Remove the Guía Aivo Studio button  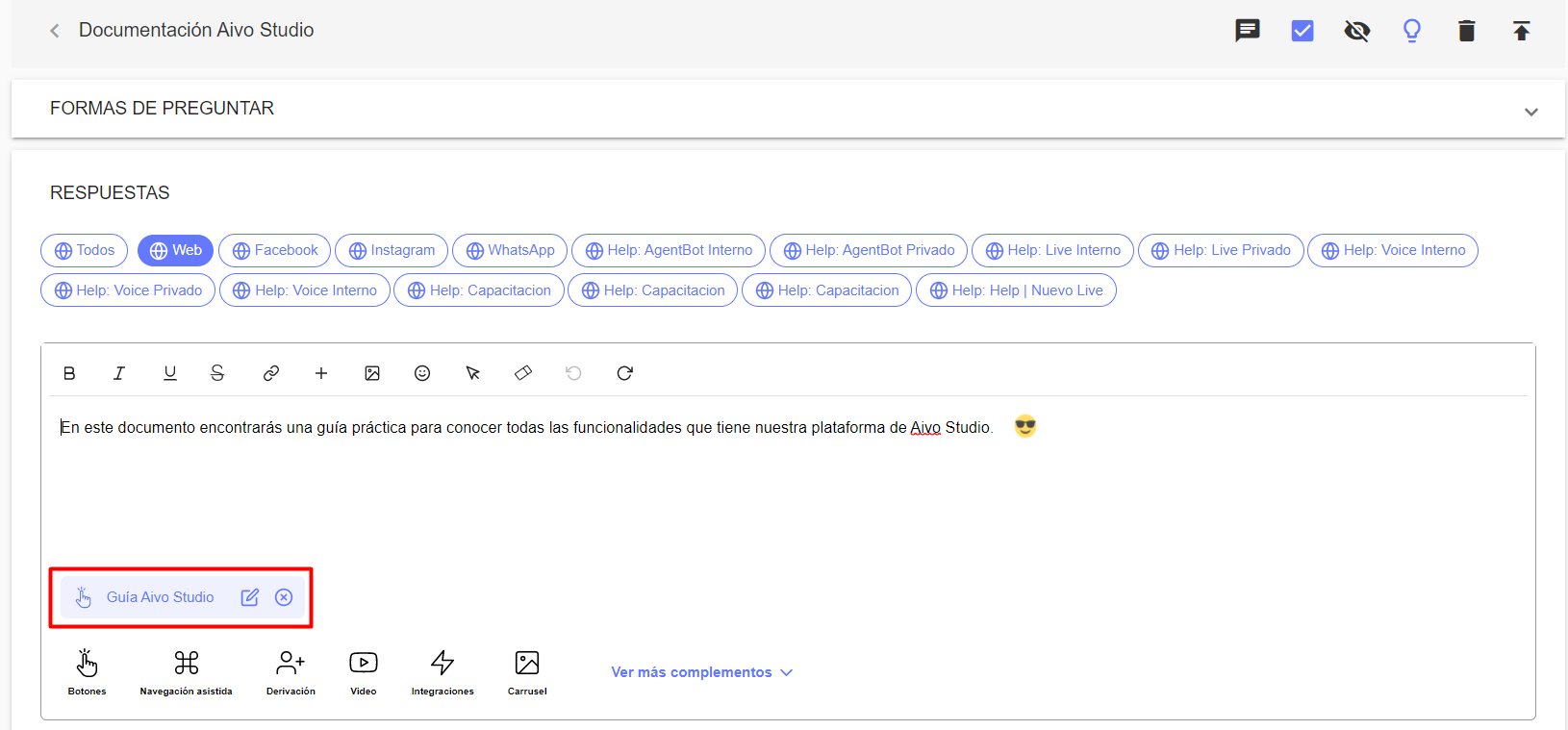click(x=284, y=597)
